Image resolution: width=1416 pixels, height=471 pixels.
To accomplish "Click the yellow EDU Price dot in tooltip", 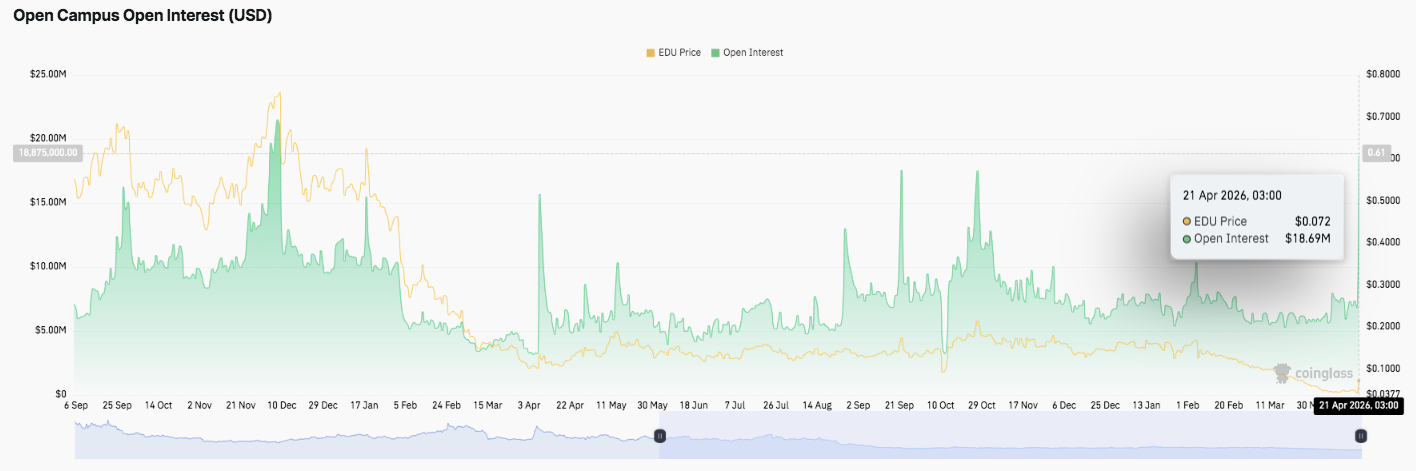I will [x=1187, y=221].
